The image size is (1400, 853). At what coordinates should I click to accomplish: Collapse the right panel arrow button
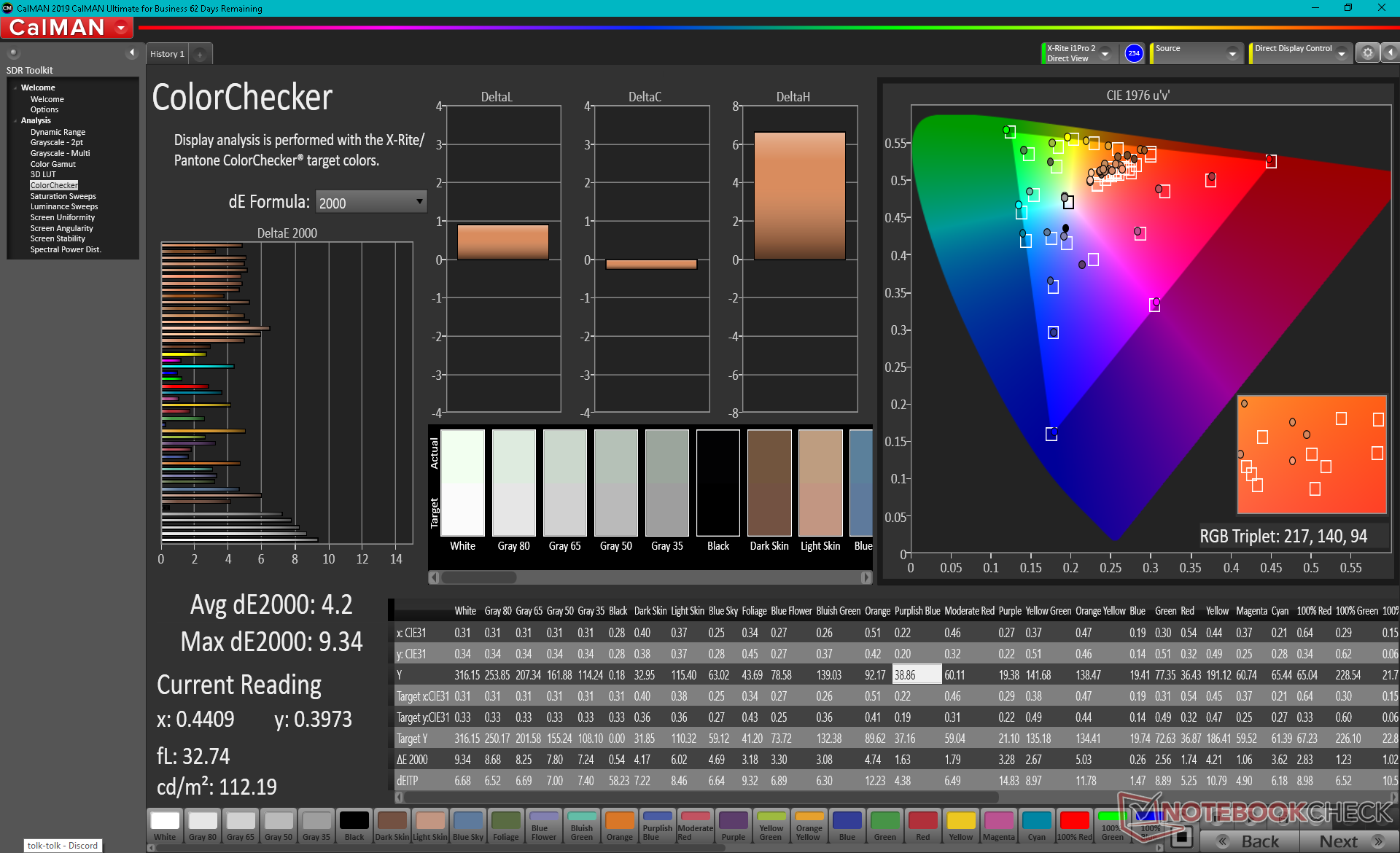point(1391,53)
